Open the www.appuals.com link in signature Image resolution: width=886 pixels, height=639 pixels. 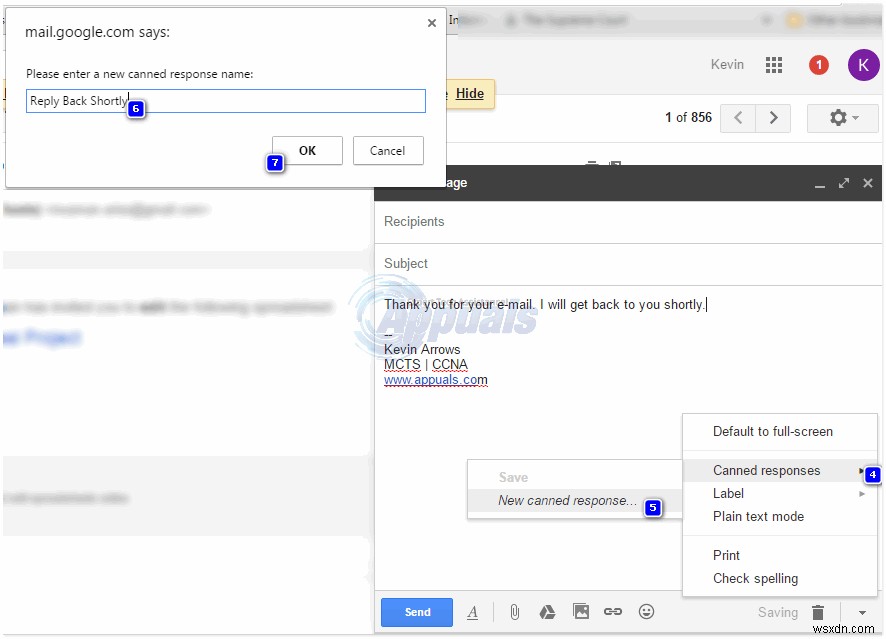(x=435, y=379)
